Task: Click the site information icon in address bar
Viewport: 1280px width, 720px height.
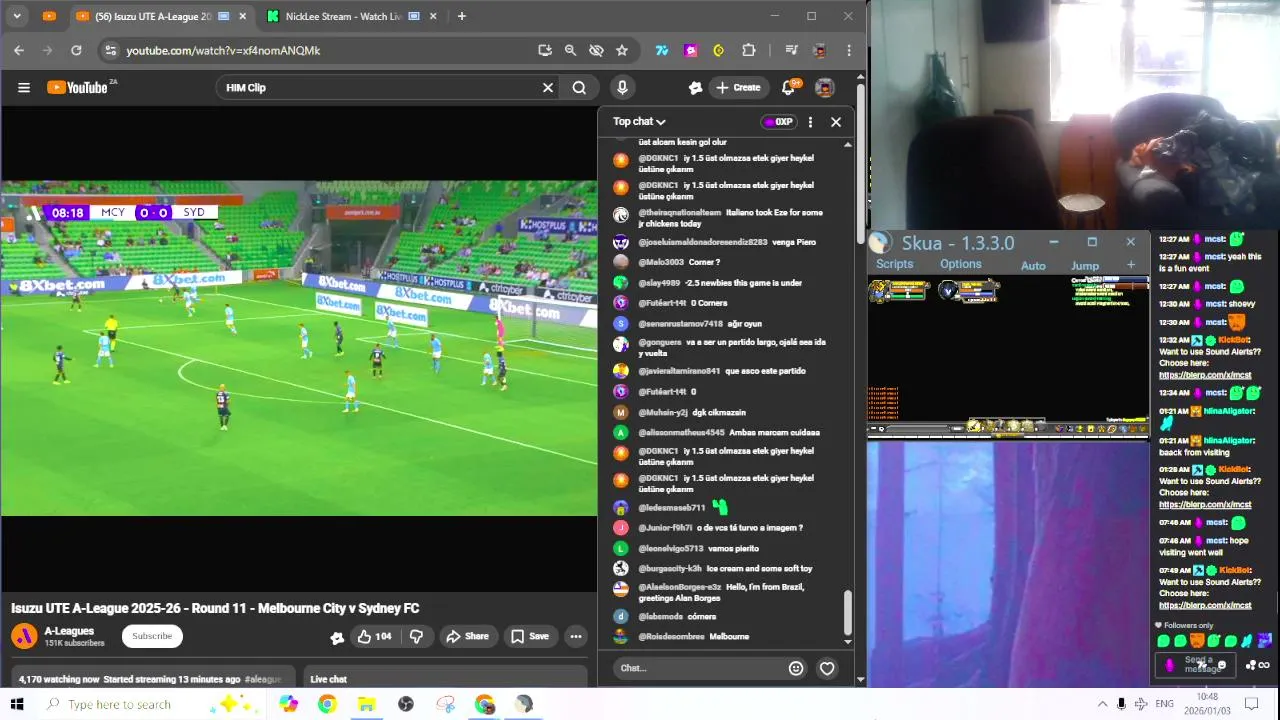Action: 110,50
